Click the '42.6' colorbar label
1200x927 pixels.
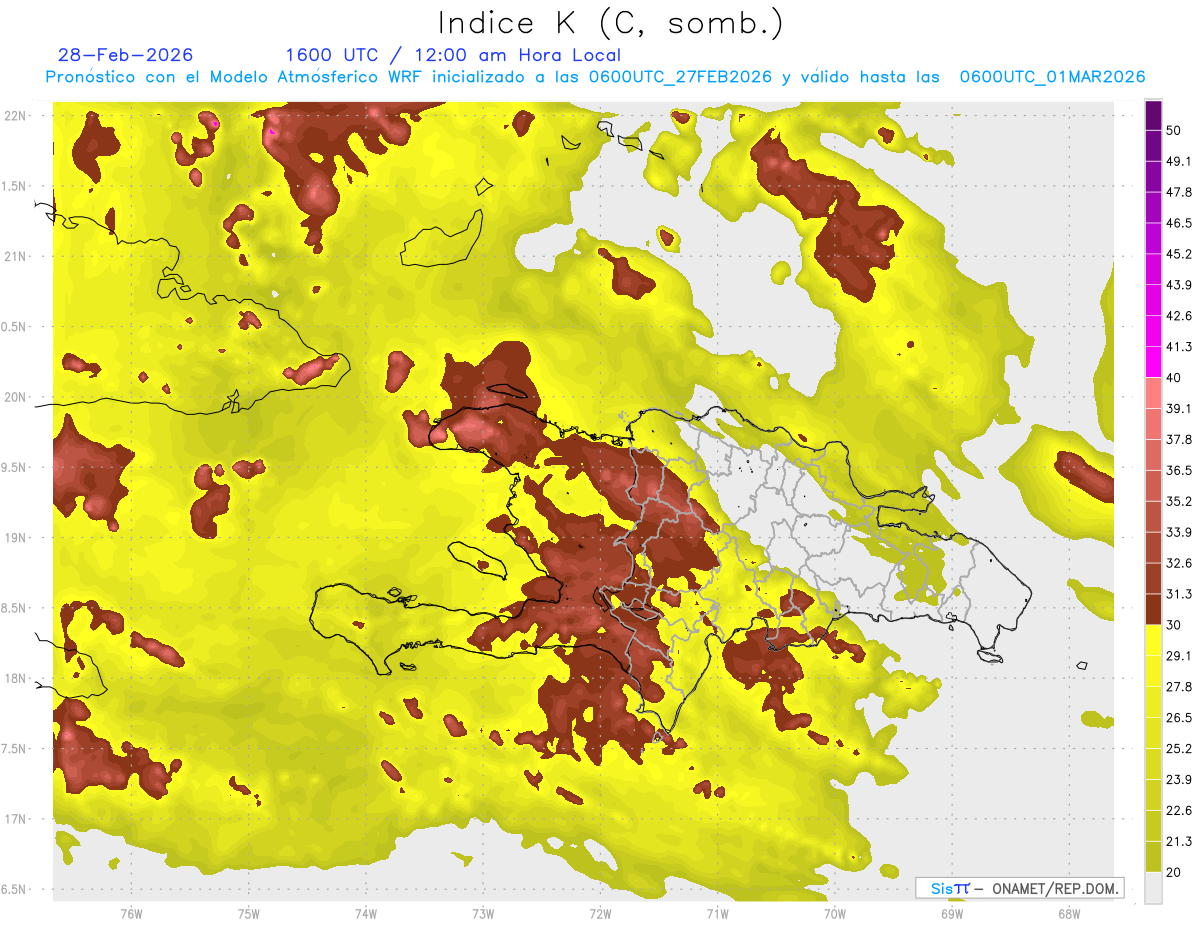pos(1179,316)
